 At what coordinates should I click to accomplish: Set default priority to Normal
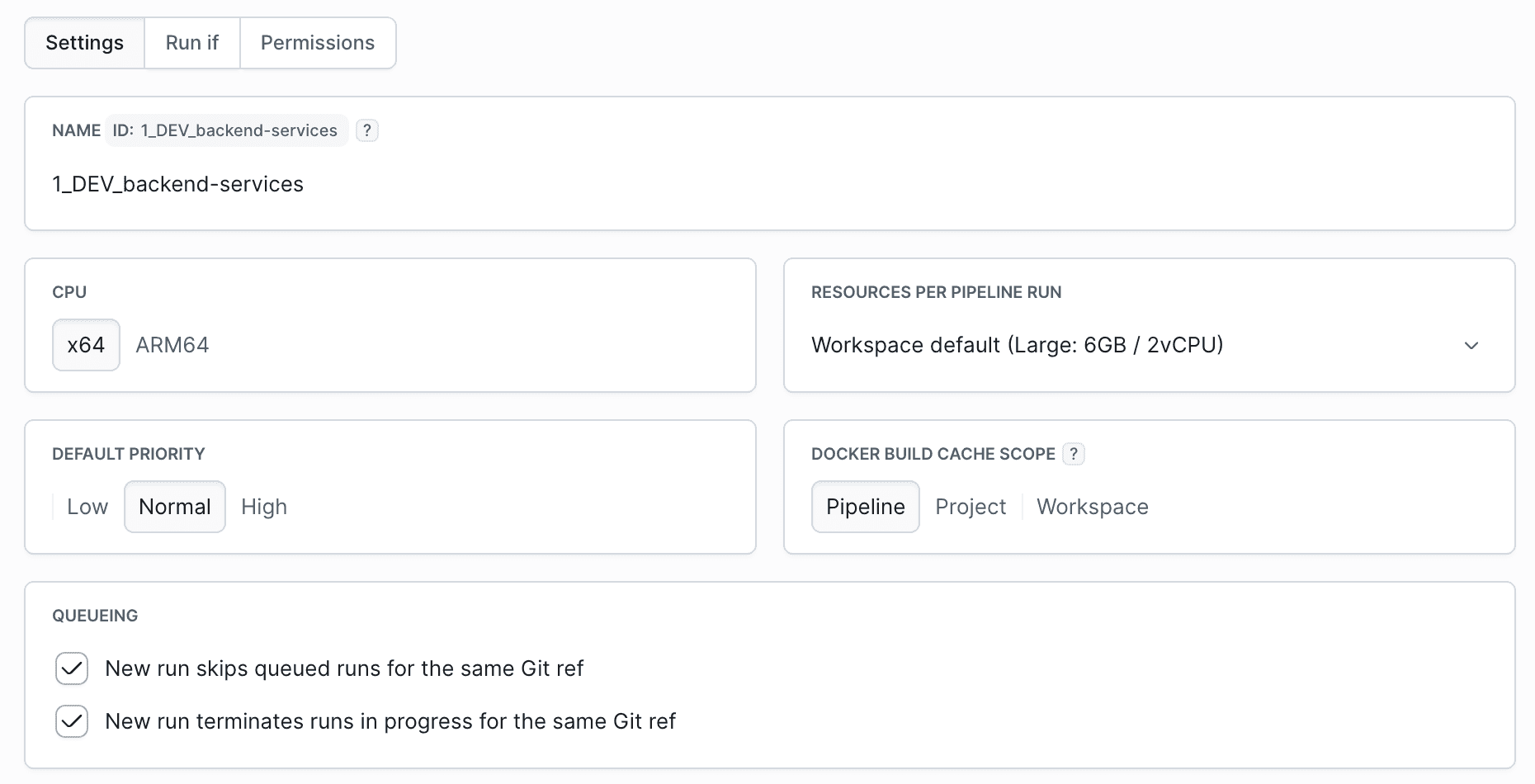tap(175, 507)
